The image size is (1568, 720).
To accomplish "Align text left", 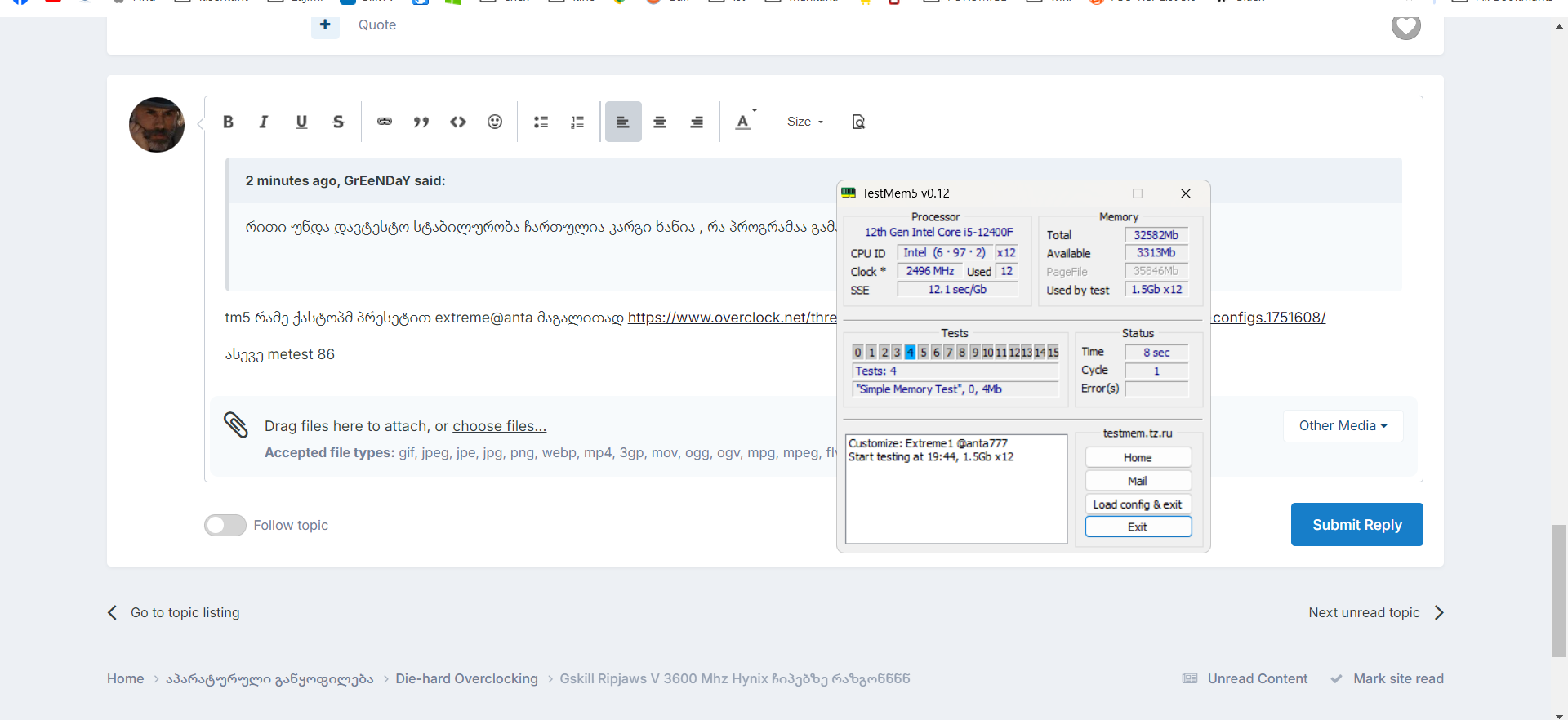I will click(x=623, y=122).
